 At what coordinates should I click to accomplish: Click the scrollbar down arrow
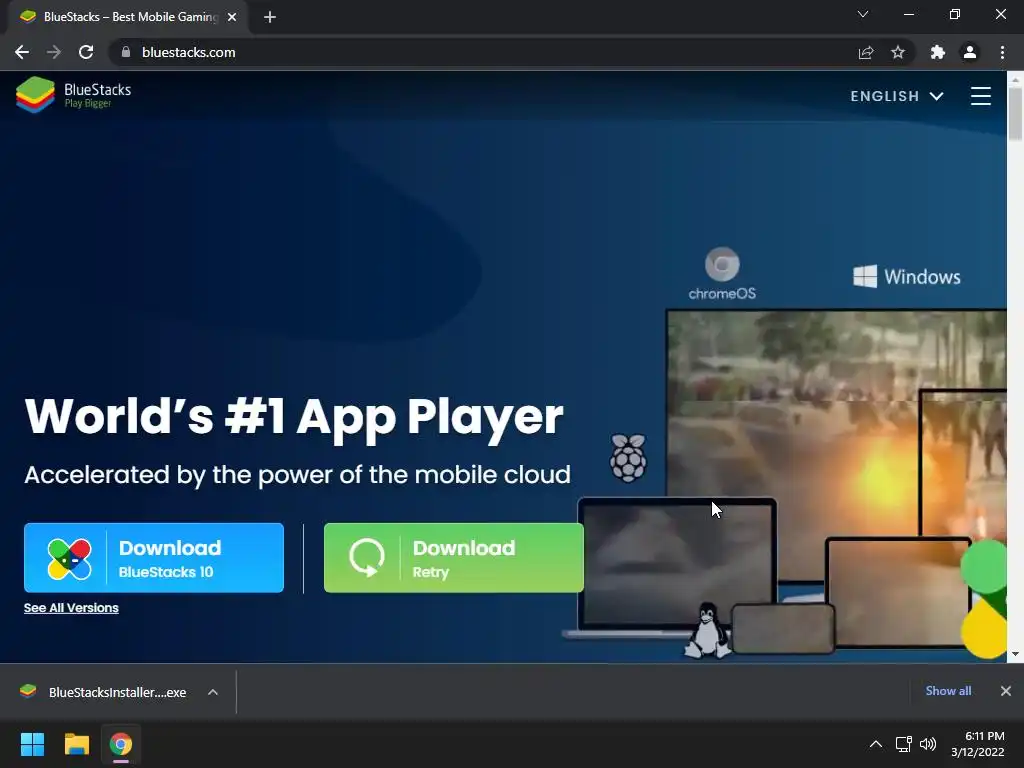click(1015, 654)
